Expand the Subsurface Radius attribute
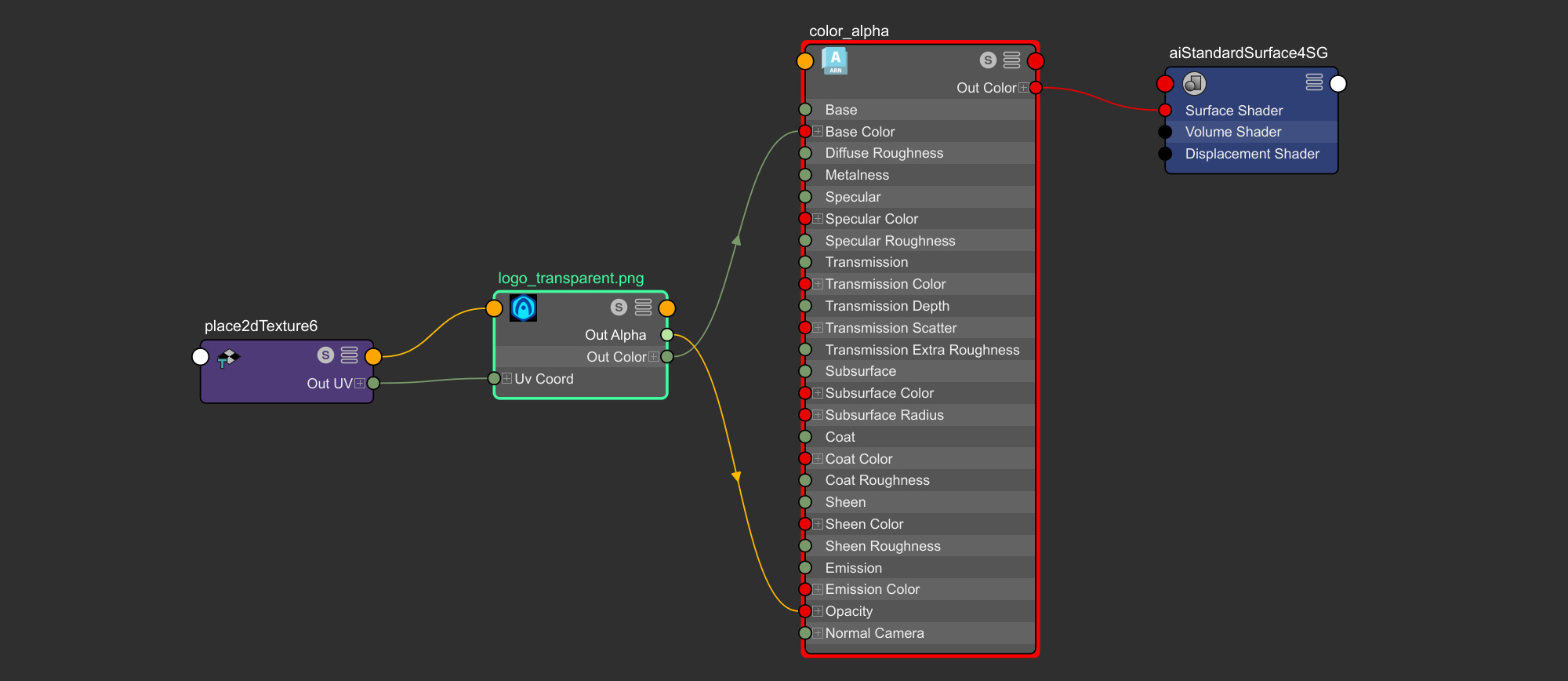The image size is (1568, 681). 818,415
